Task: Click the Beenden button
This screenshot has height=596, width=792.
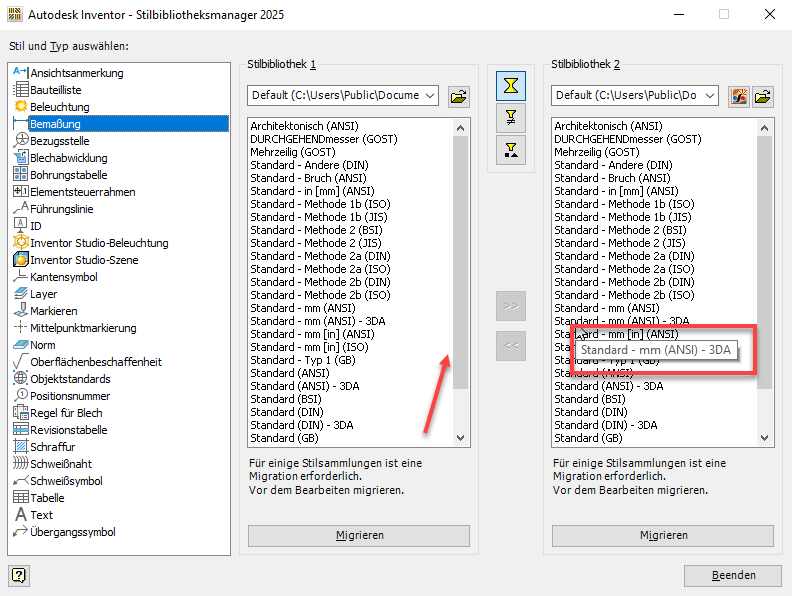Action: pos(733,575)
